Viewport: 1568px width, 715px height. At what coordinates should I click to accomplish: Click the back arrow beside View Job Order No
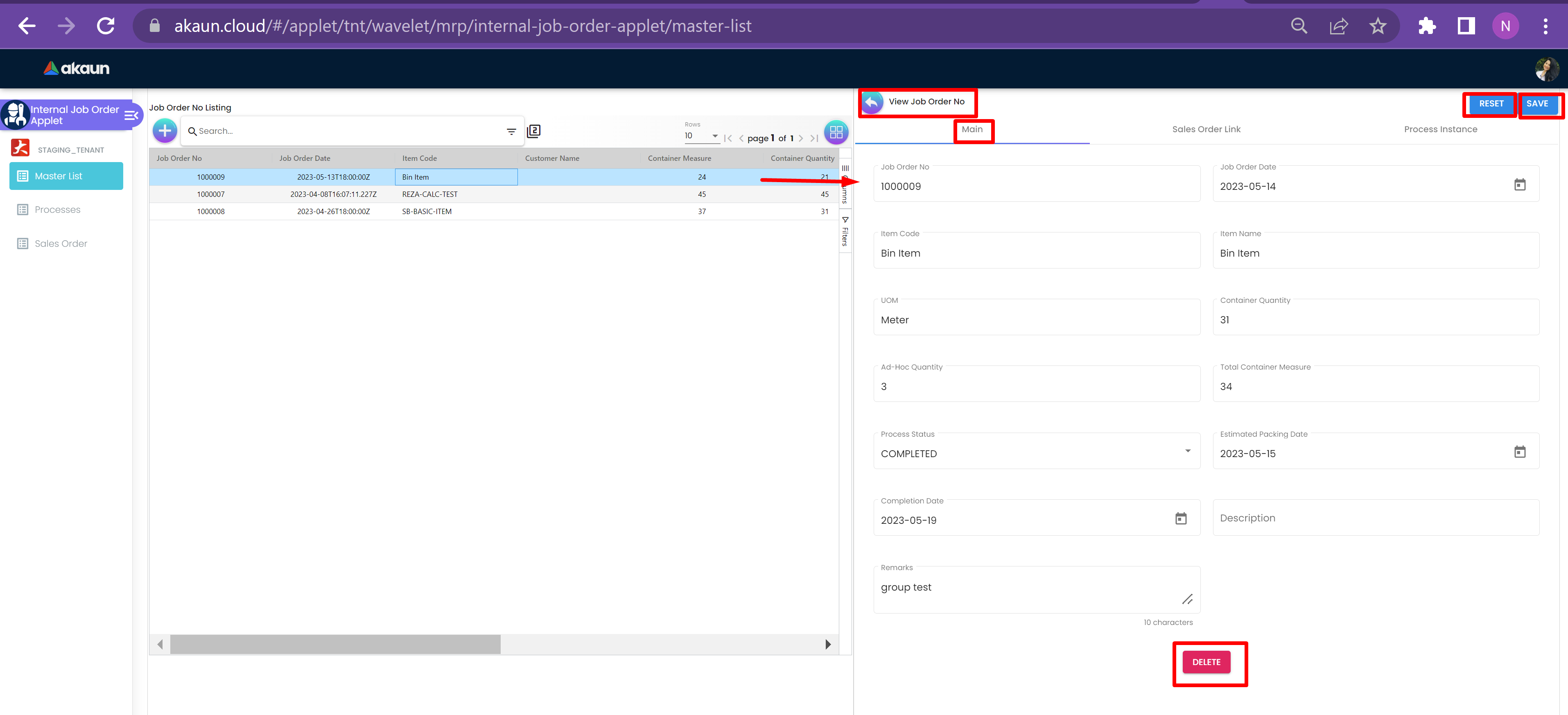tap(872, 102)
